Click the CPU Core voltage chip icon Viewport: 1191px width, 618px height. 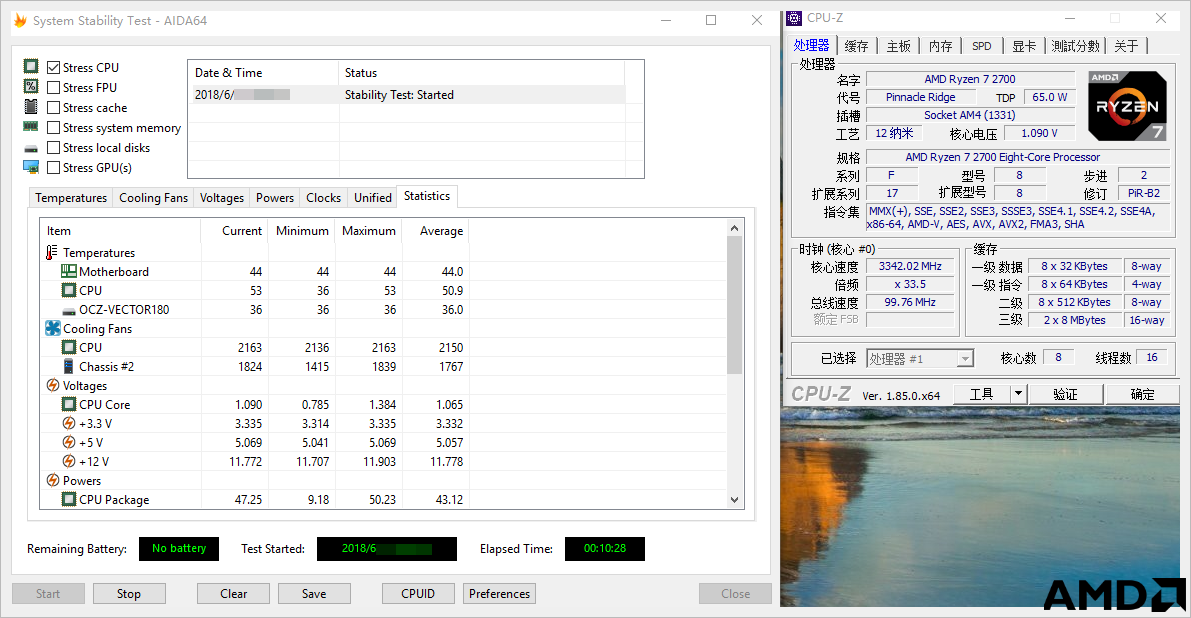point(68,404)
